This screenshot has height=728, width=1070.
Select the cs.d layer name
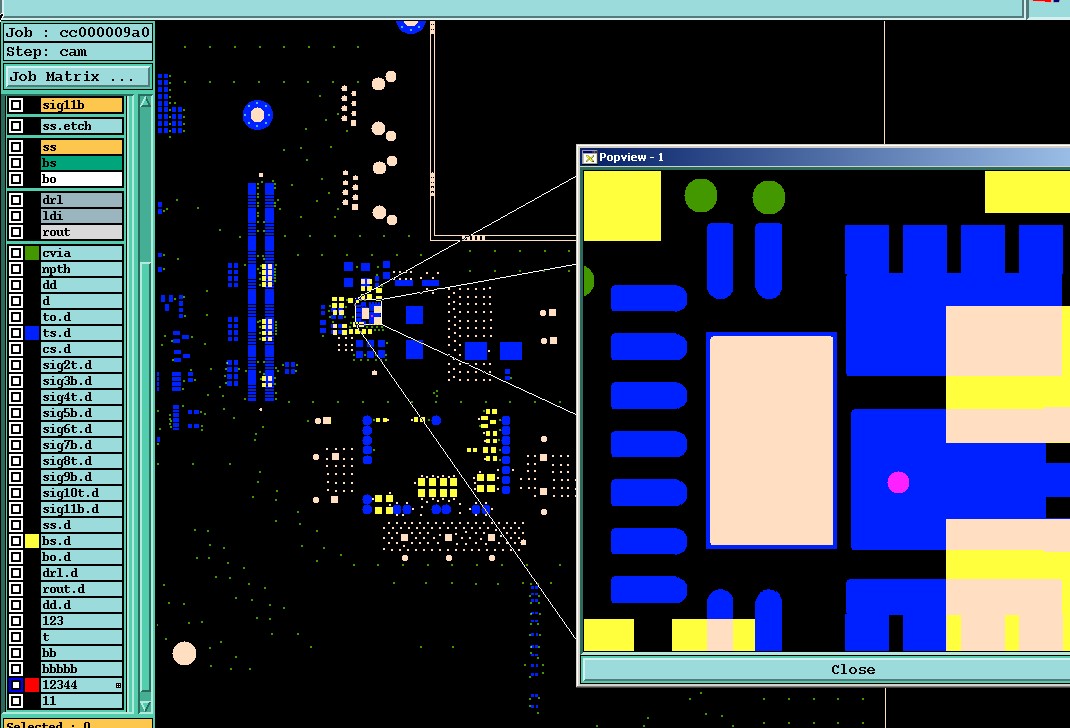pyautogui.click(x=82, y=349)
